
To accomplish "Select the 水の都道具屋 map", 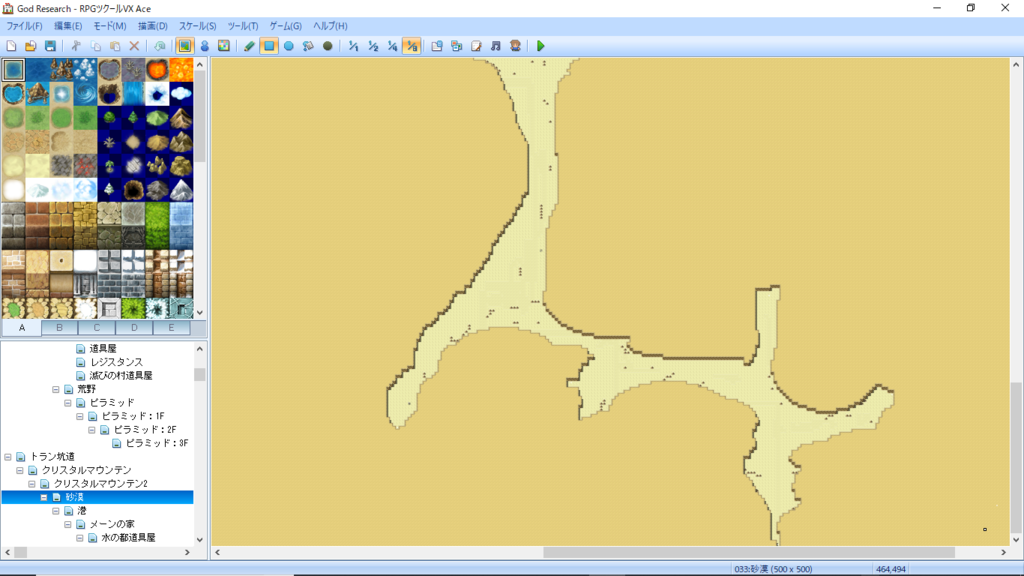I will click(x=128, y=537).
